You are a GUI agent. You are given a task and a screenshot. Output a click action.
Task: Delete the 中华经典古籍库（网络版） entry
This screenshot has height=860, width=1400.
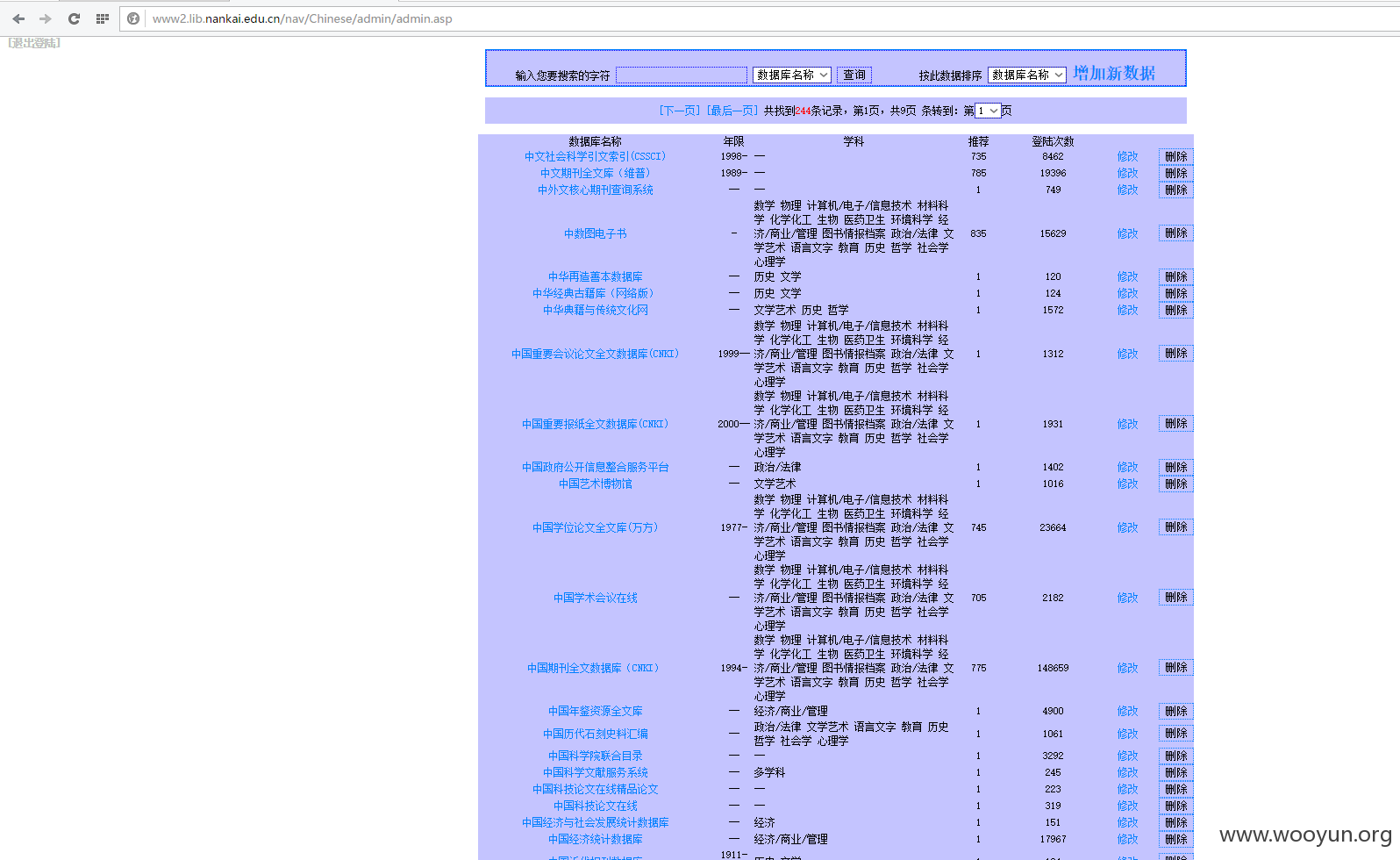pos(1176,293)
